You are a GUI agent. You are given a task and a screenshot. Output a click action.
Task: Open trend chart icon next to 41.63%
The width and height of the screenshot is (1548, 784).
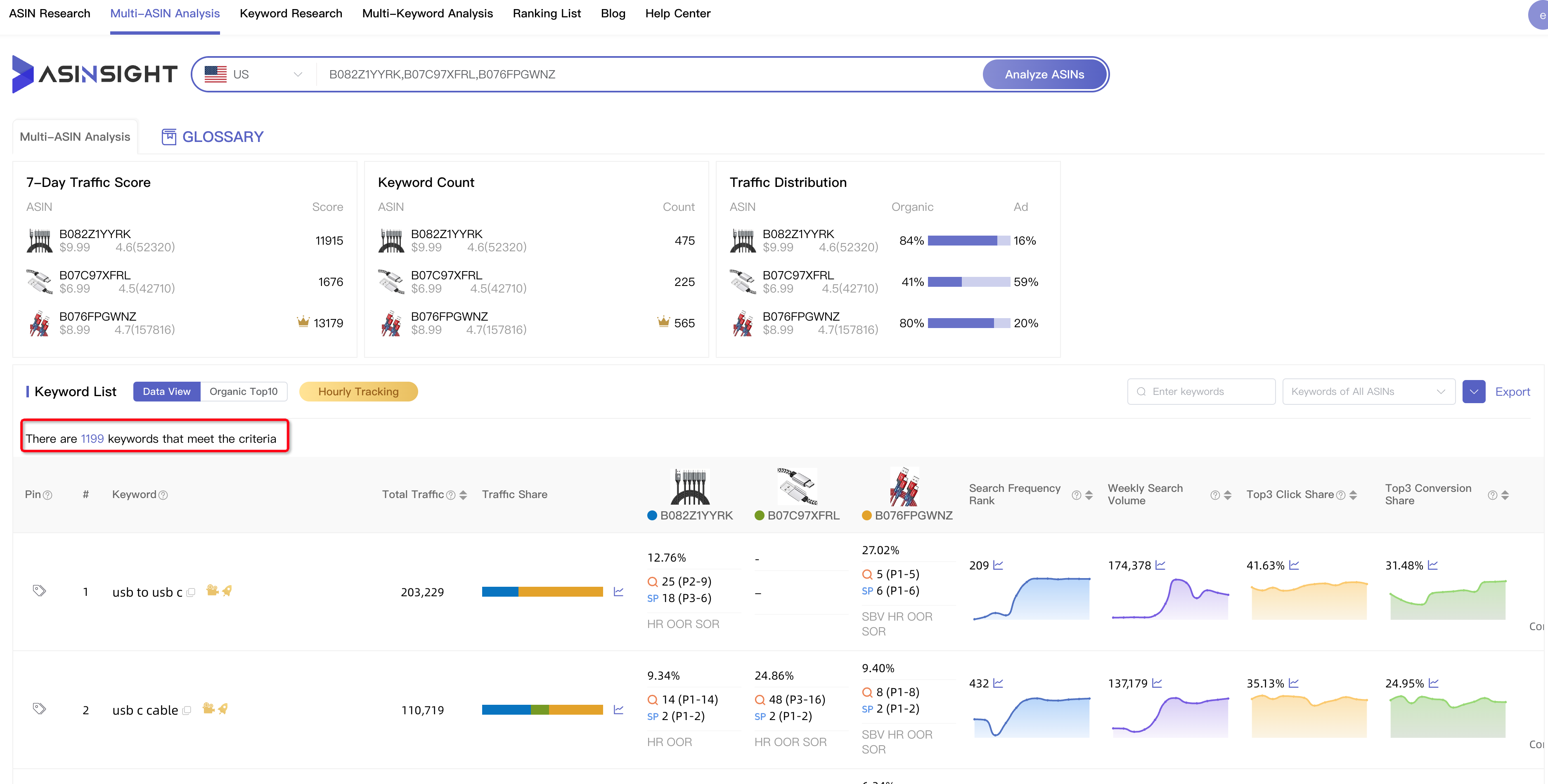[1295, 565]
